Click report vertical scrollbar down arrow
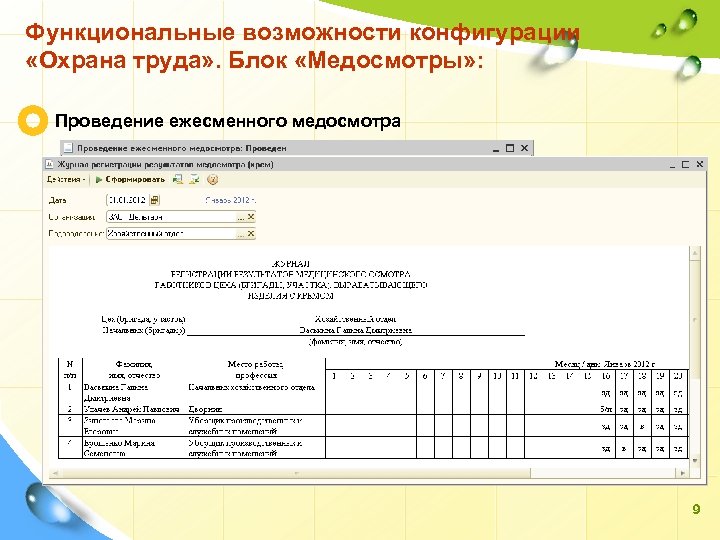 point(695,461)
